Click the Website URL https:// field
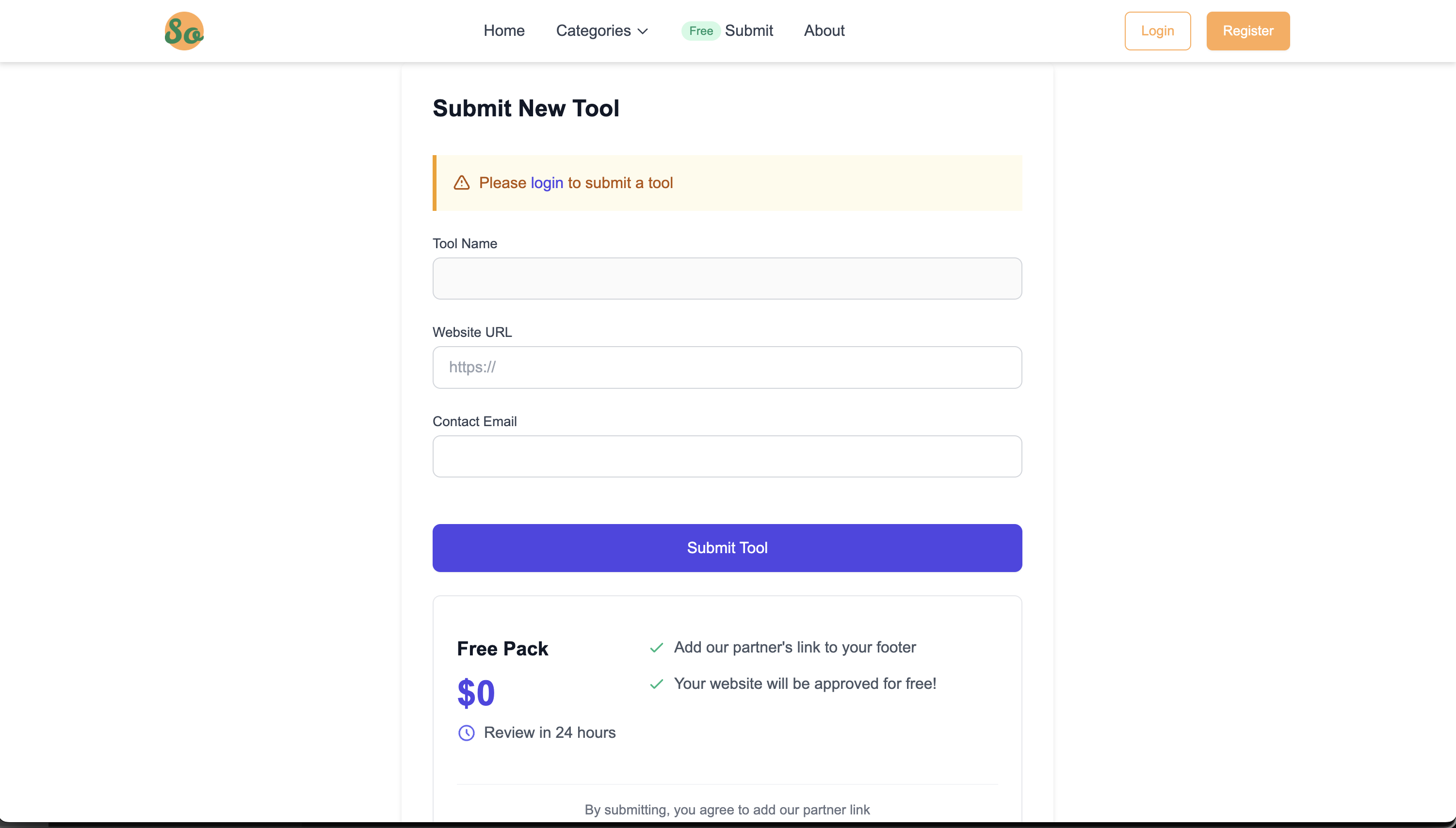This screenshot has width=1456, height=828. 727,367
